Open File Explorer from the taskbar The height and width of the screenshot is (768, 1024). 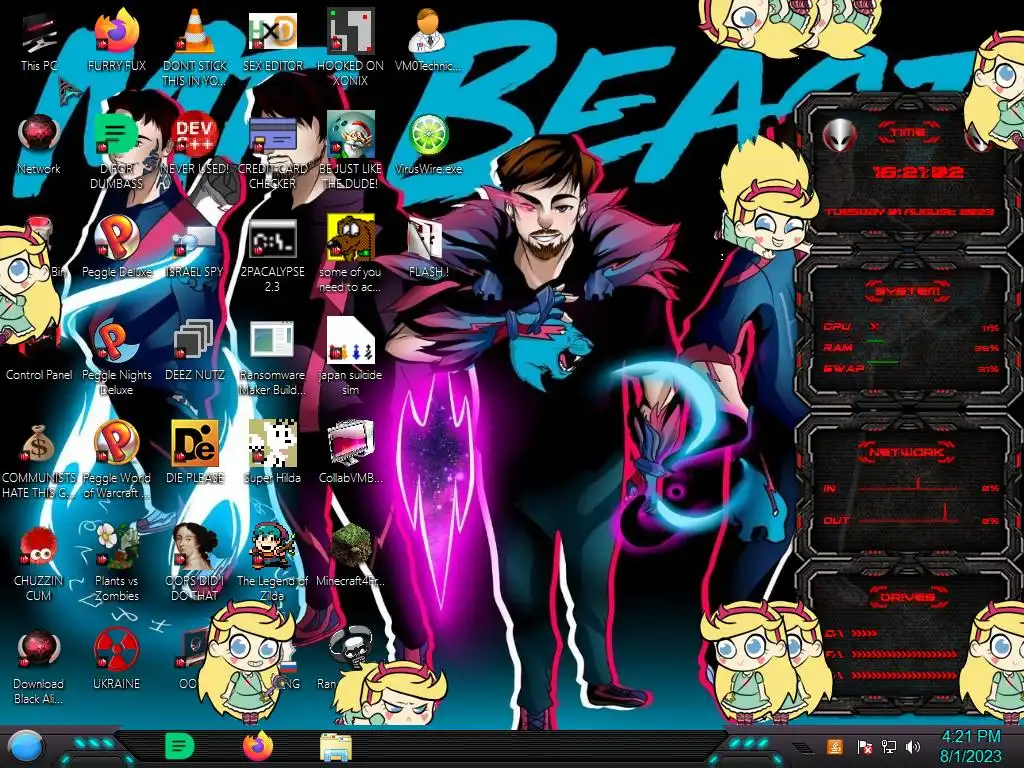336,748
